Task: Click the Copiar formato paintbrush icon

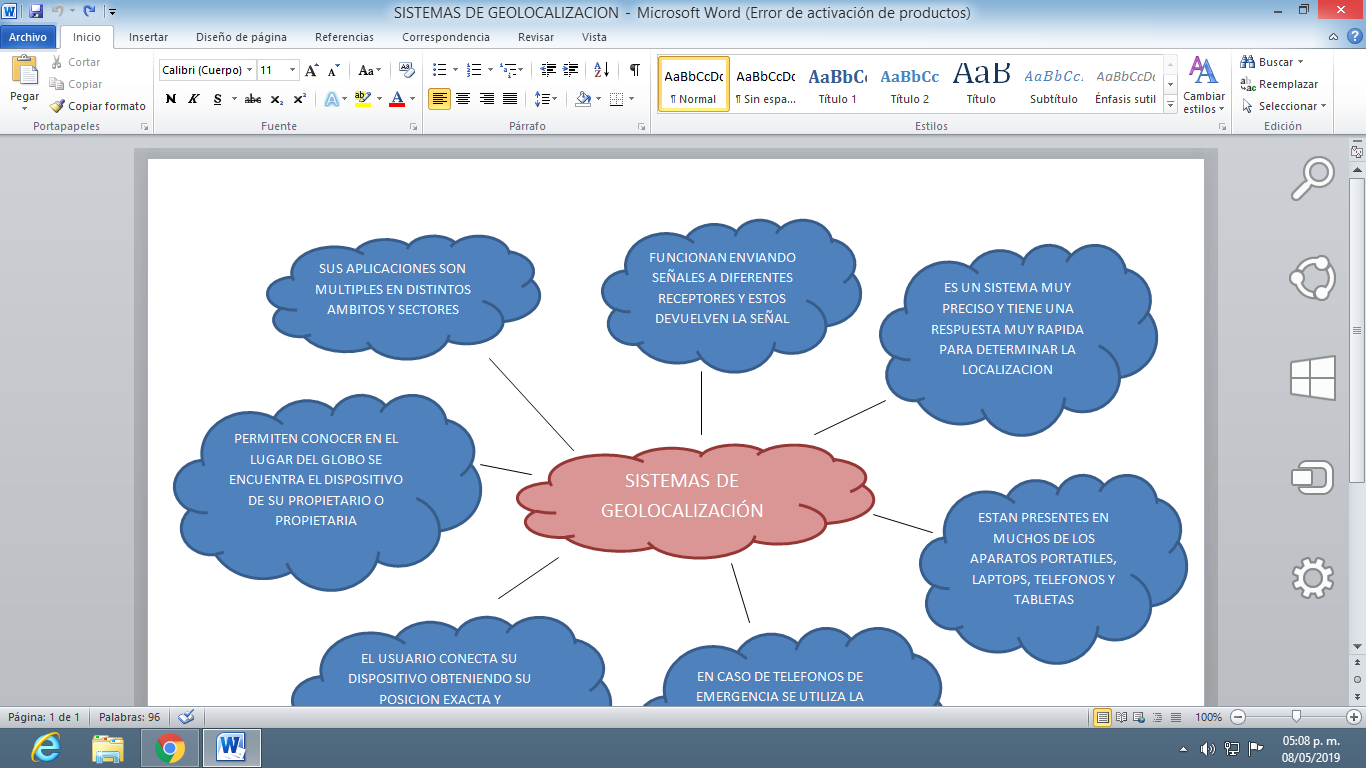Action: click(x=58, y=106)
